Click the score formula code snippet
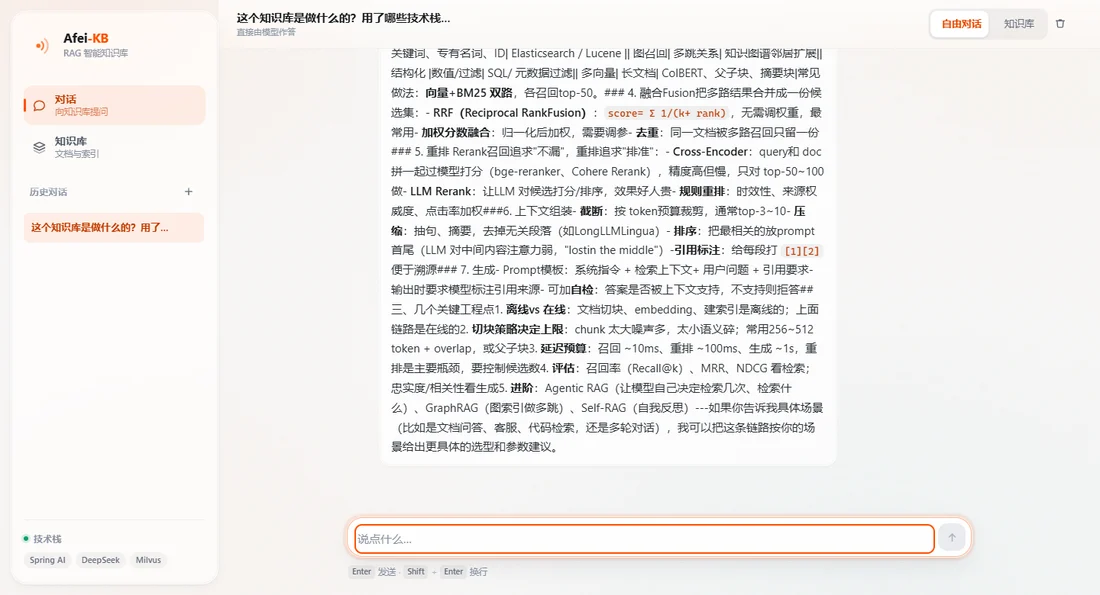This screenshot has height=595, width=1100. click(x=666, y=113)
